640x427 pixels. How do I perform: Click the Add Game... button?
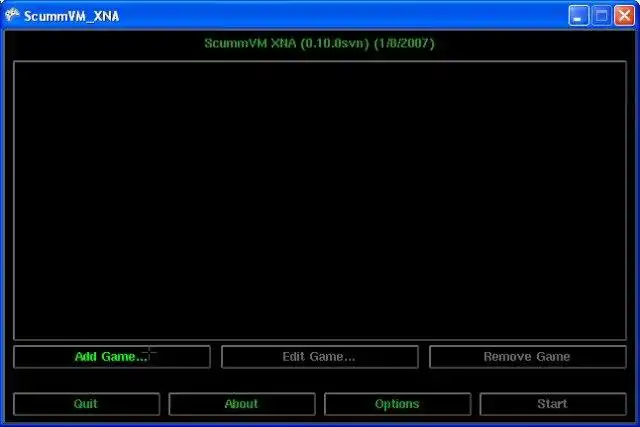[112, 357]
